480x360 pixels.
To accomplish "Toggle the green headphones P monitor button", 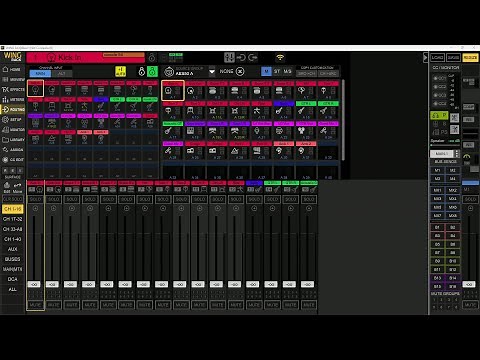I will tap(439, 116).
